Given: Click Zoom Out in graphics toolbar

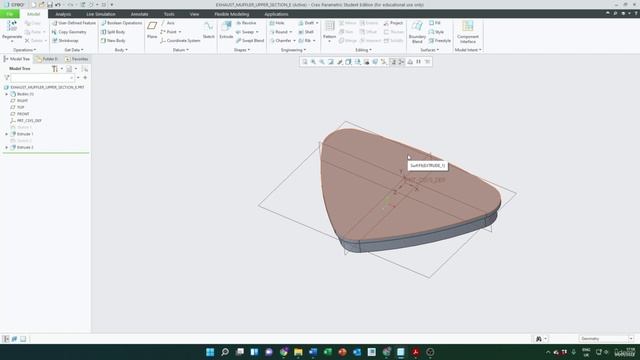Looking at the screenshot, I should [322, 62].
